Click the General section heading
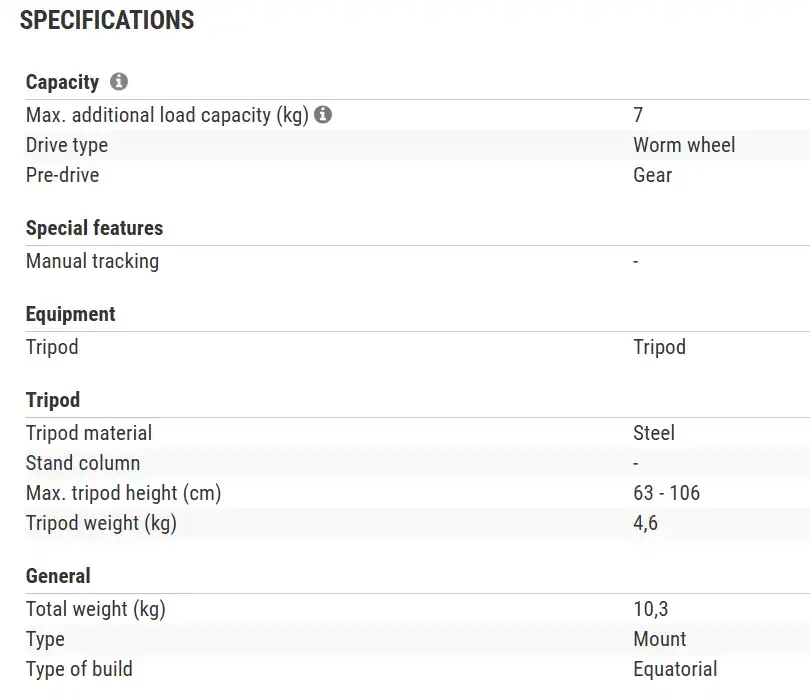The width and height of the screenshot is (810, 700). point(58,576)
